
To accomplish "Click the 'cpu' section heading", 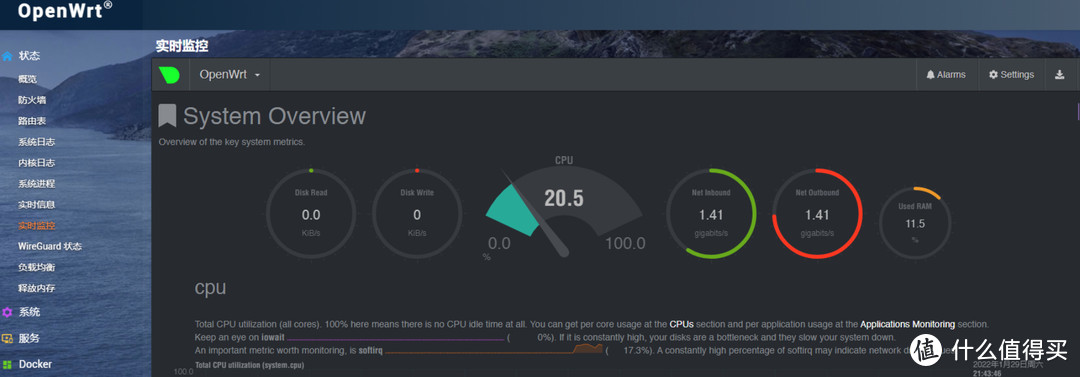I will coord(210,287).
